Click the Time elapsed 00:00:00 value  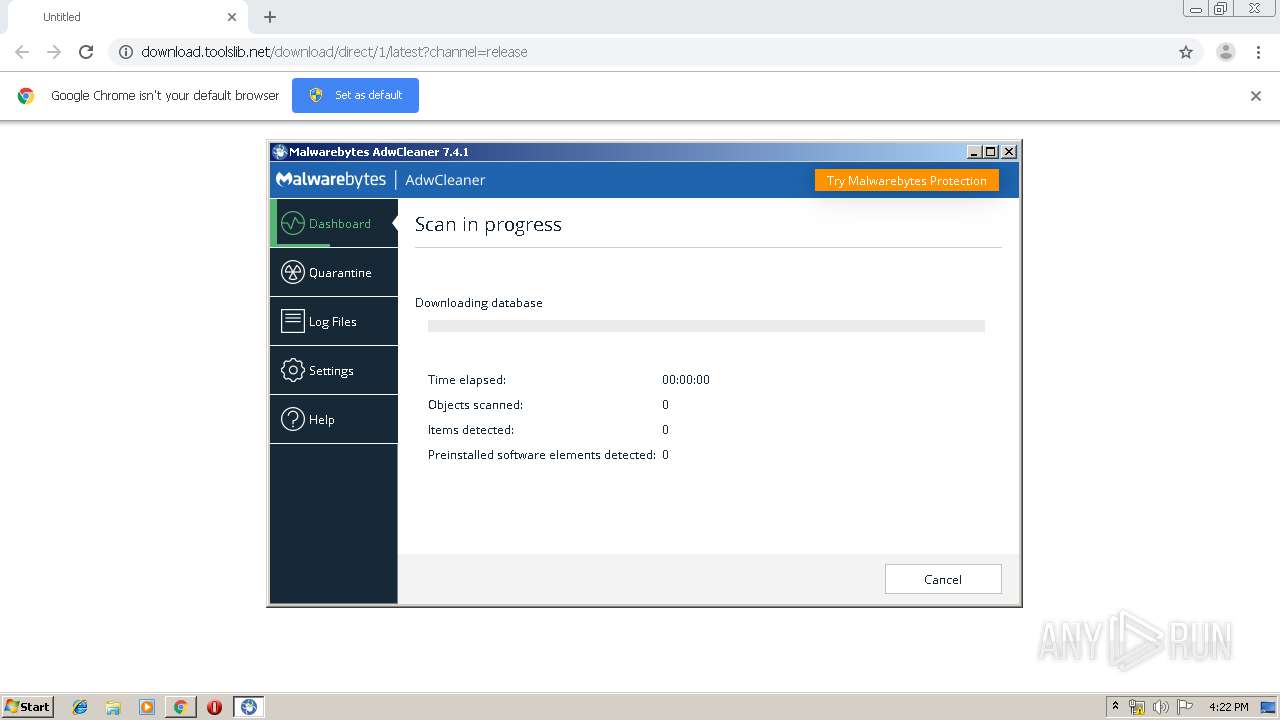686,380
